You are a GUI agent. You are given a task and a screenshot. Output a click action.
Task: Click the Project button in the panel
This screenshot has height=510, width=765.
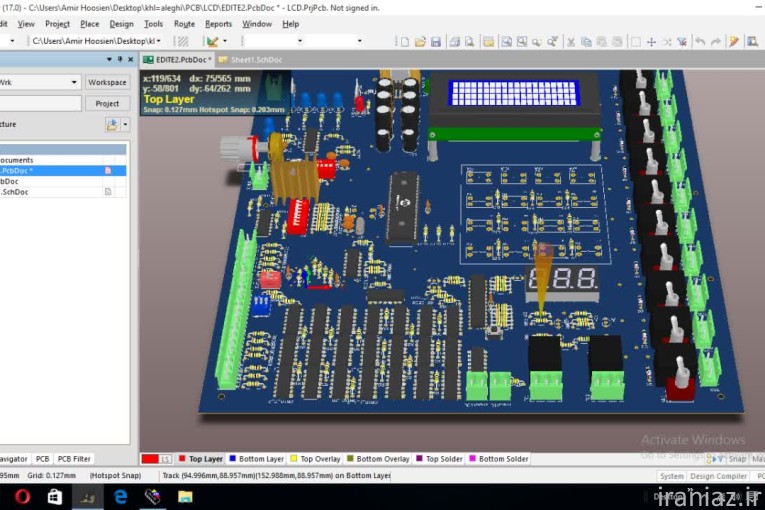point(107,103)
